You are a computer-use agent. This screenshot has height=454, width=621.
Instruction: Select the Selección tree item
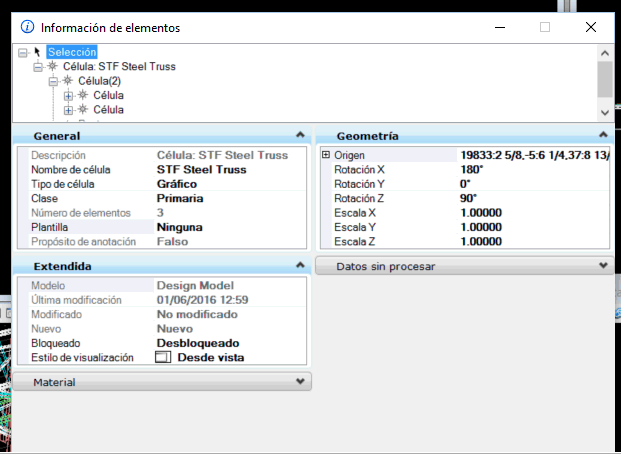(x=72, y=52)
